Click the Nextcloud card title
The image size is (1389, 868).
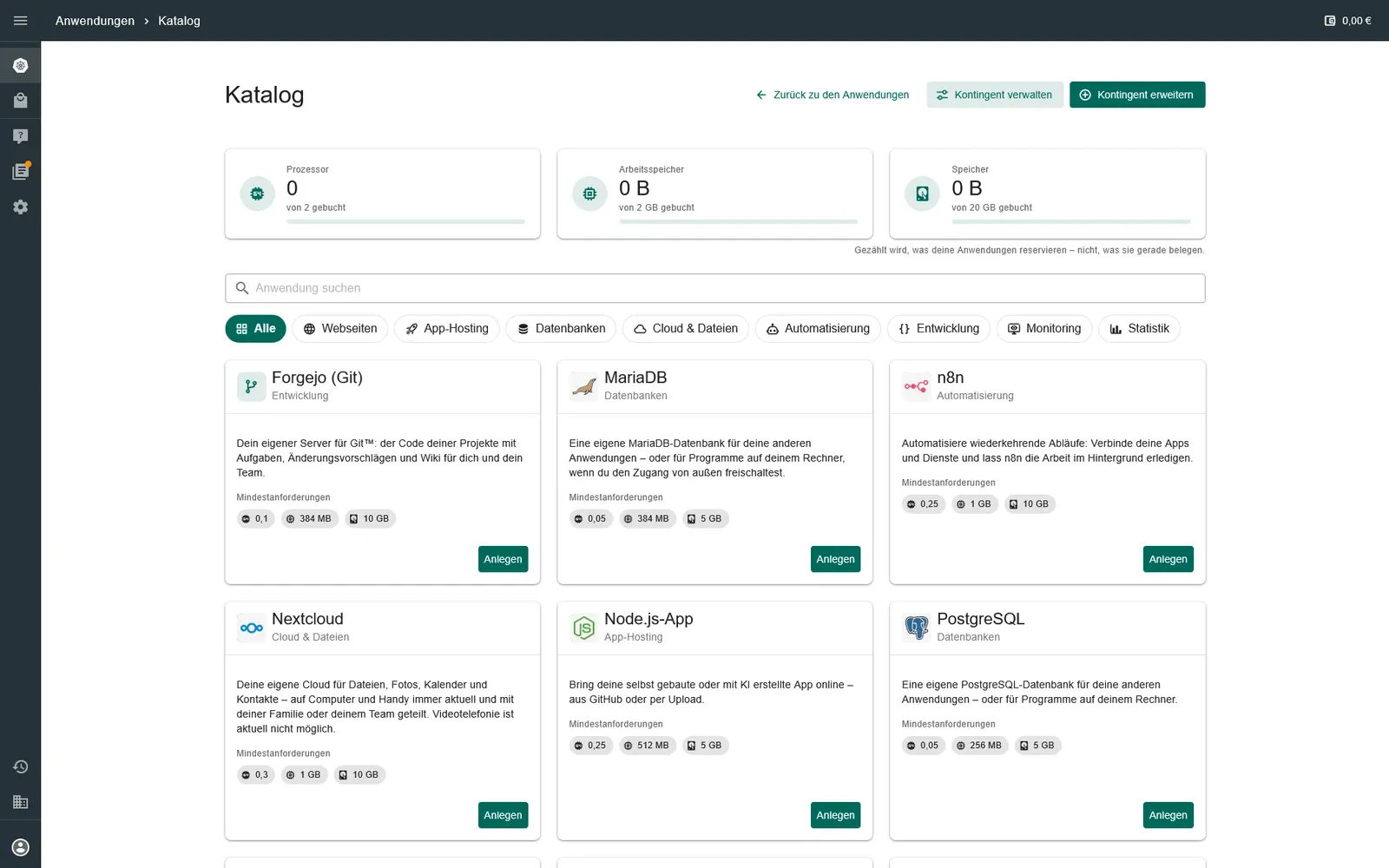click(307, 619)
